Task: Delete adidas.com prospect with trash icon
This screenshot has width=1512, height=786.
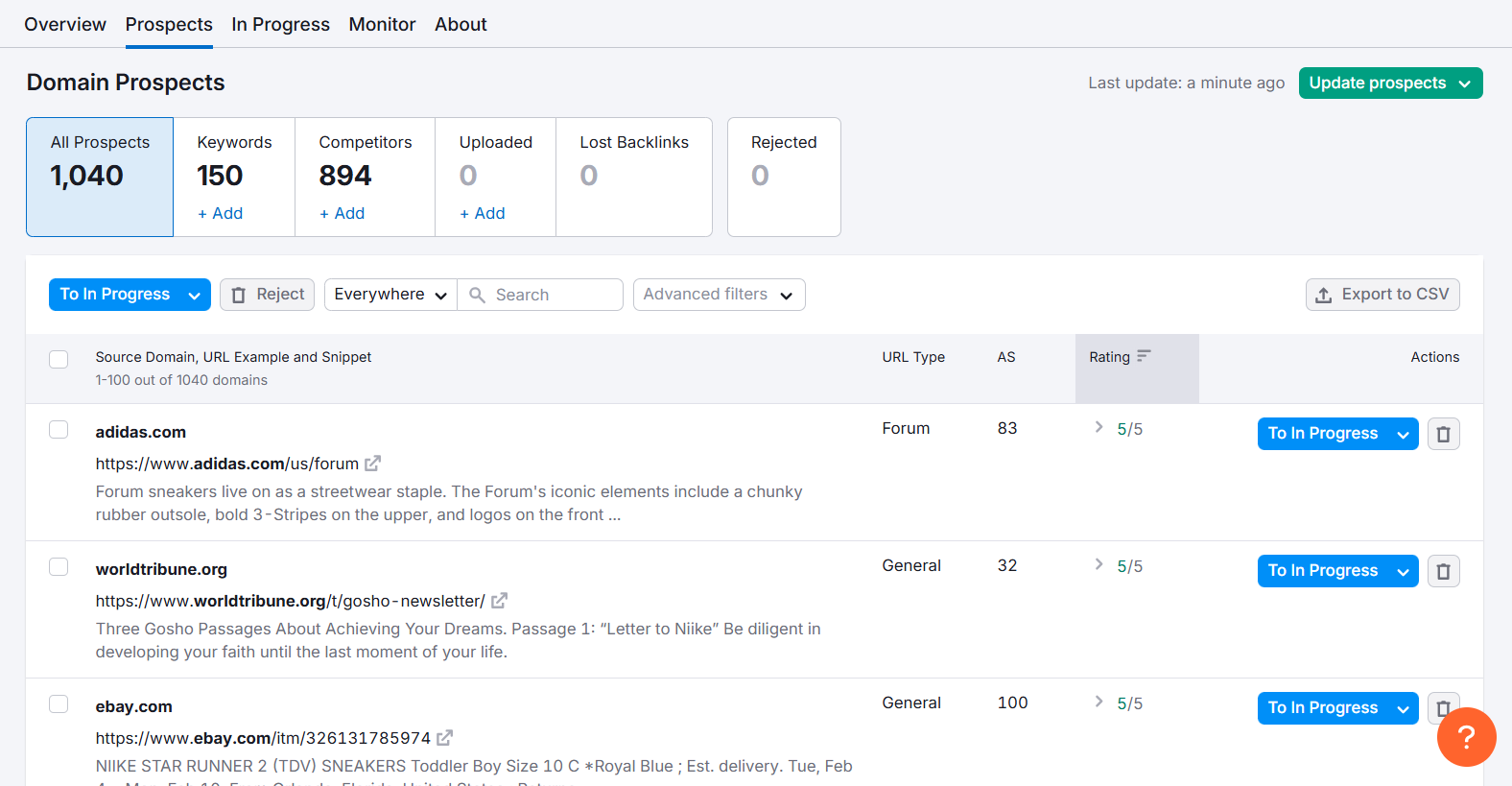Action: [x=1443, y=434]
